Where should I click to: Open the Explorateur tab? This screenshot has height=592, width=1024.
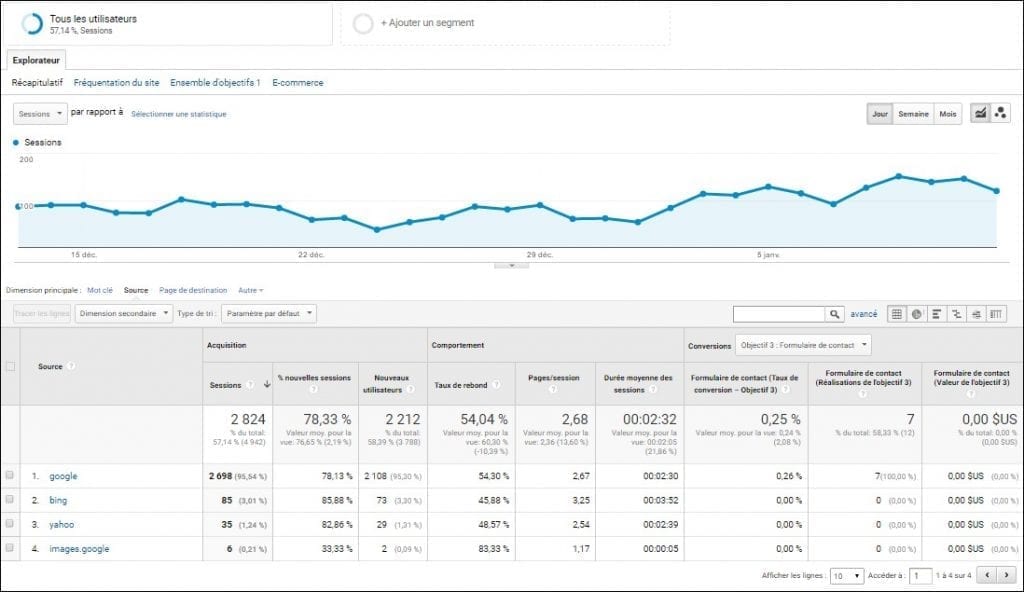click(x=36, y=60)
